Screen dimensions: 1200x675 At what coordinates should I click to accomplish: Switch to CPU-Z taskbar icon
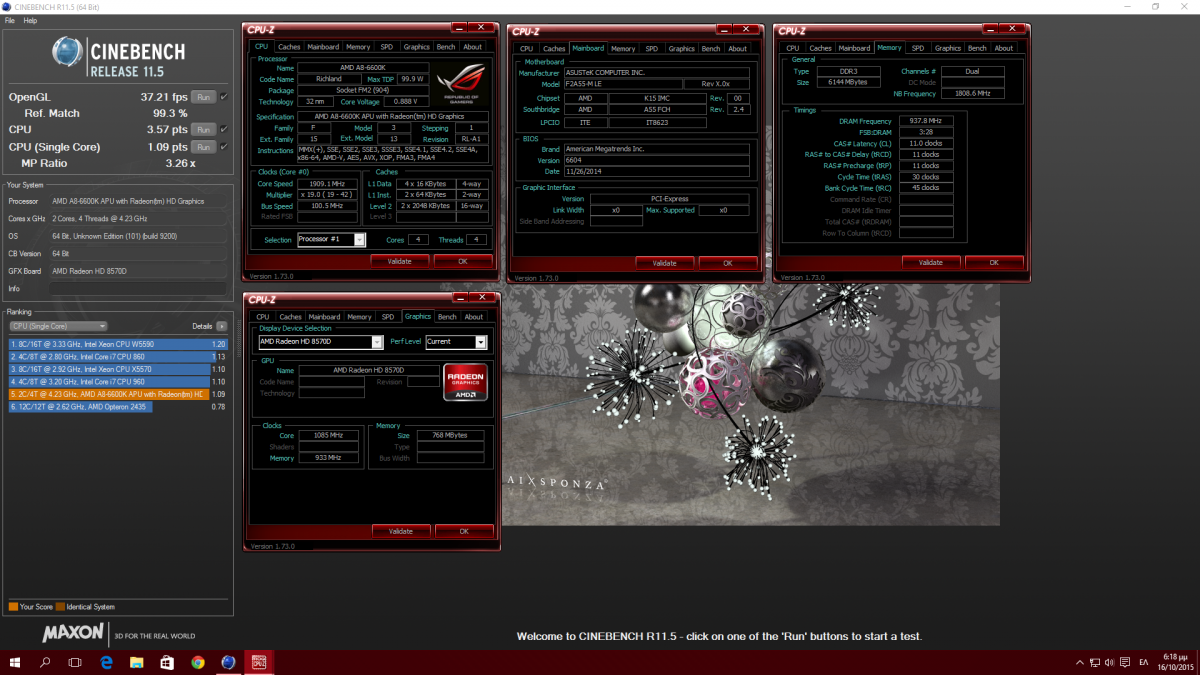(258, 662)
